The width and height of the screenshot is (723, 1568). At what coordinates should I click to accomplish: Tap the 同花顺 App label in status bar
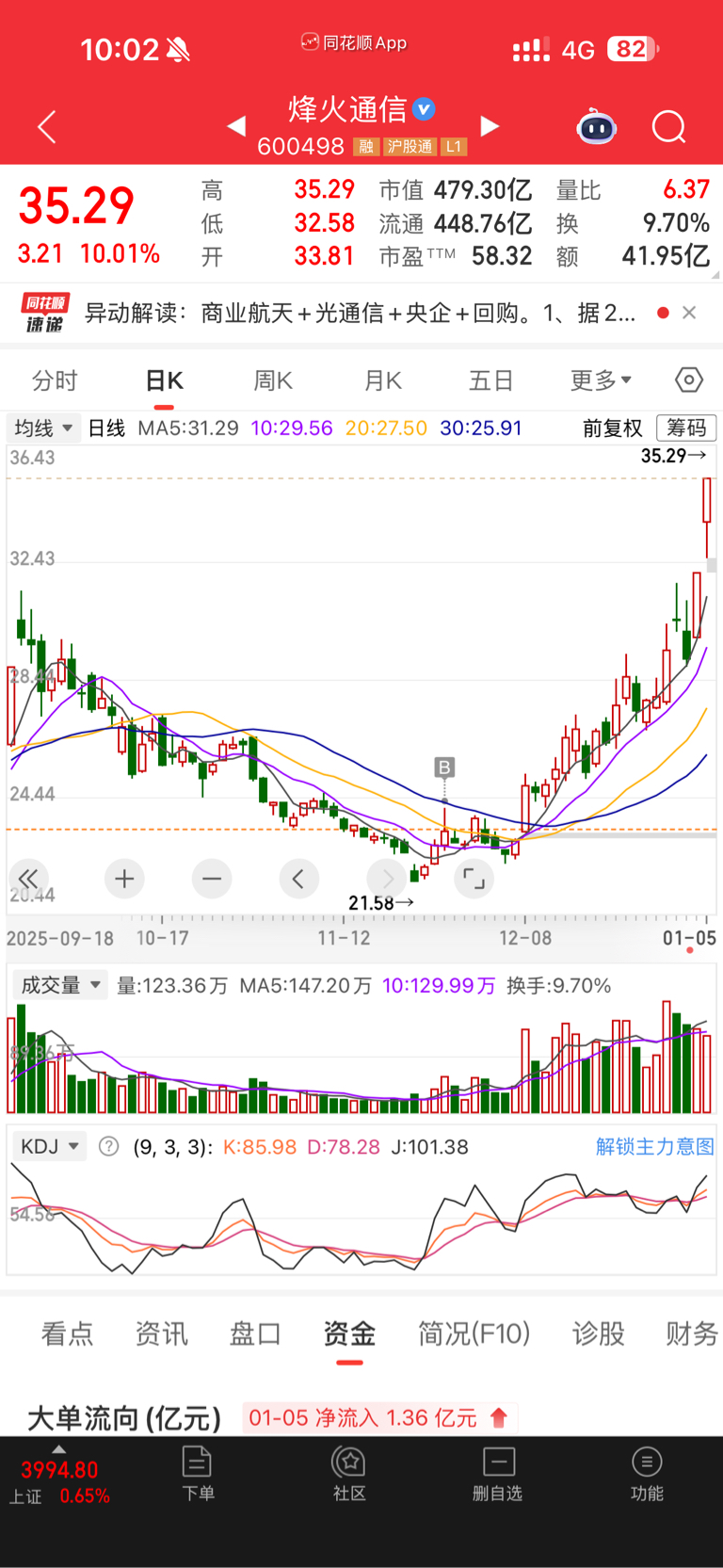pyautogui.click(x=354, y=42)
